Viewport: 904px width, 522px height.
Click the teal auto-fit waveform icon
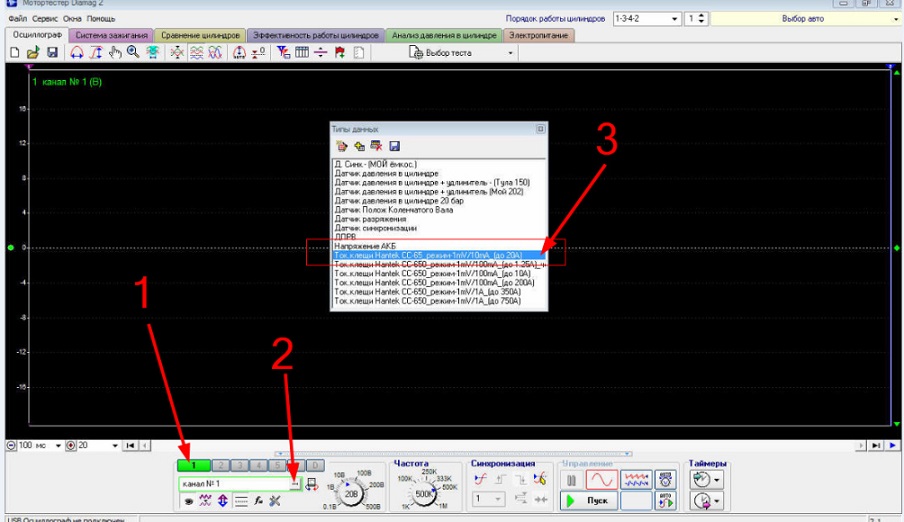click(x=153, y=52)
